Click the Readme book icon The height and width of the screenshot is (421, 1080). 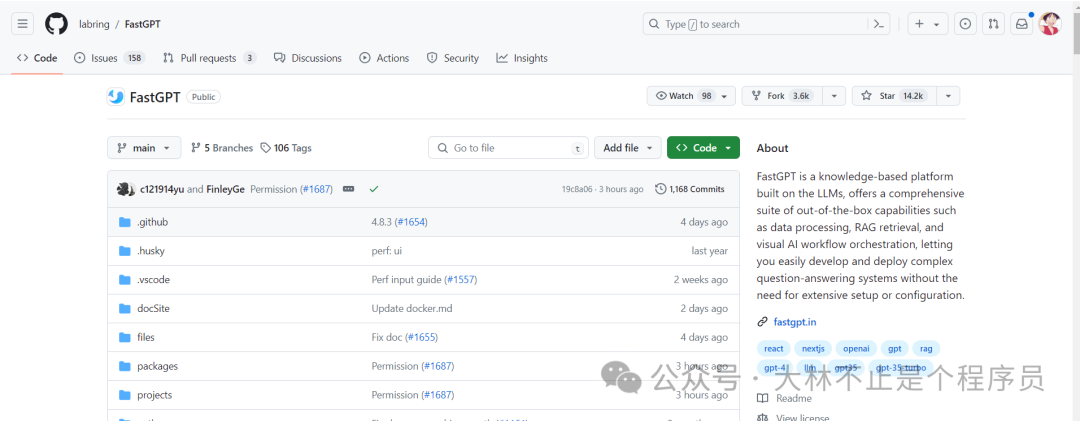tap(762, 398)
